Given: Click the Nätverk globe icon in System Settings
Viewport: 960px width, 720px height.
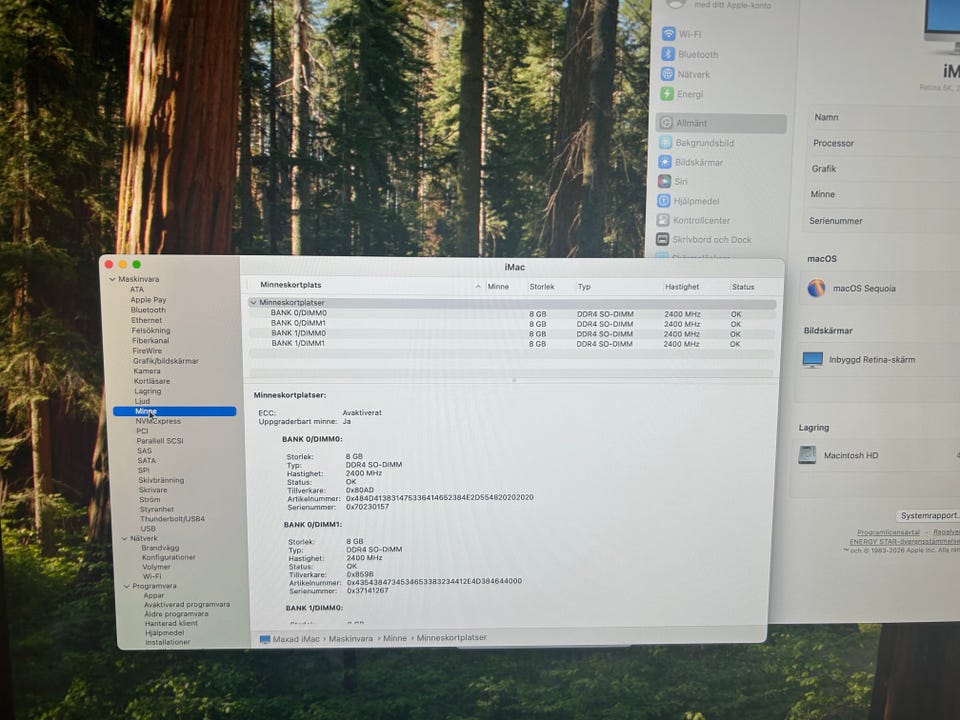Looking at the screenshot, I should 667,74.
